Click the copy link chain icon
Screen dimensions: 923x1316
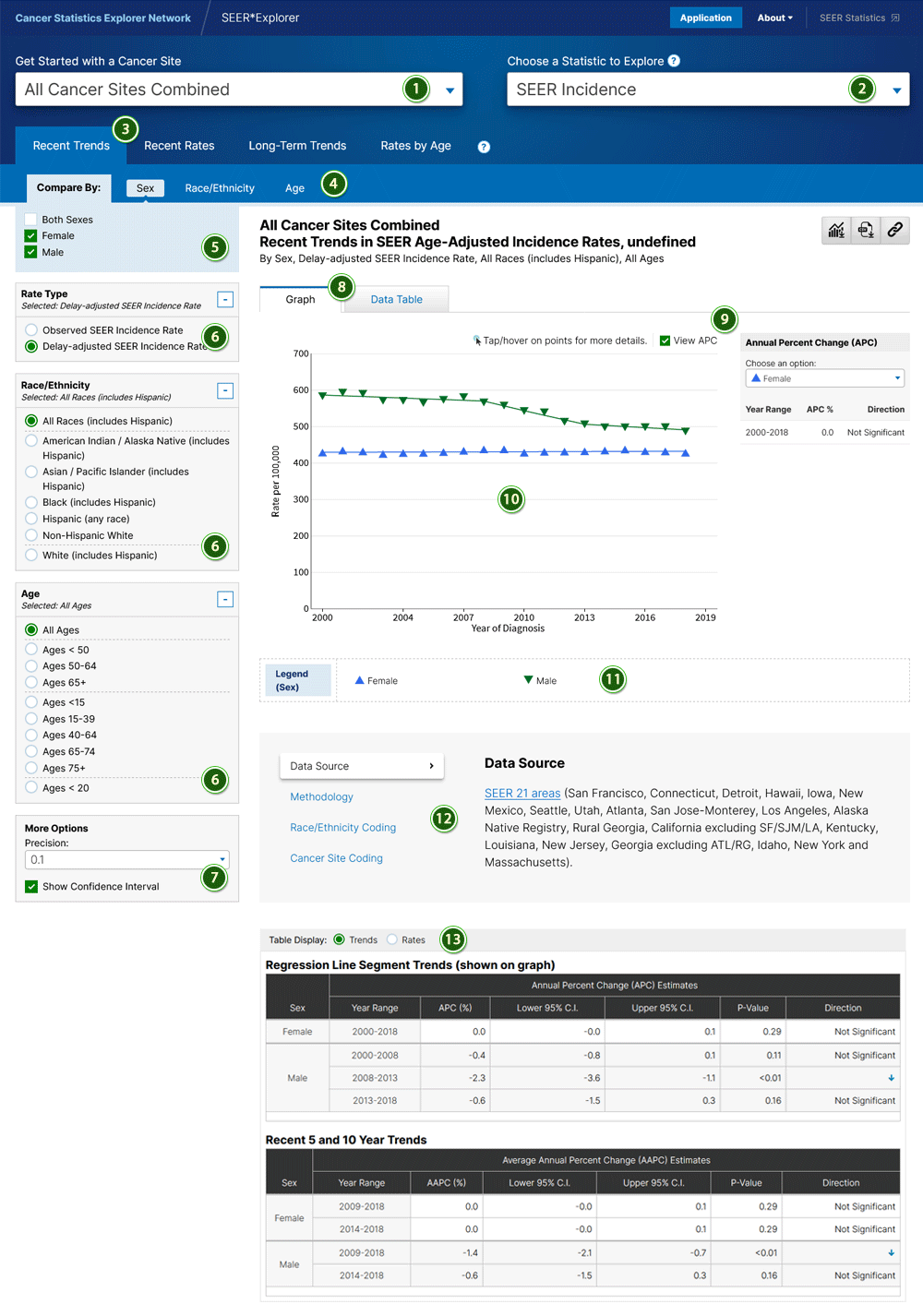pos(894,230)
